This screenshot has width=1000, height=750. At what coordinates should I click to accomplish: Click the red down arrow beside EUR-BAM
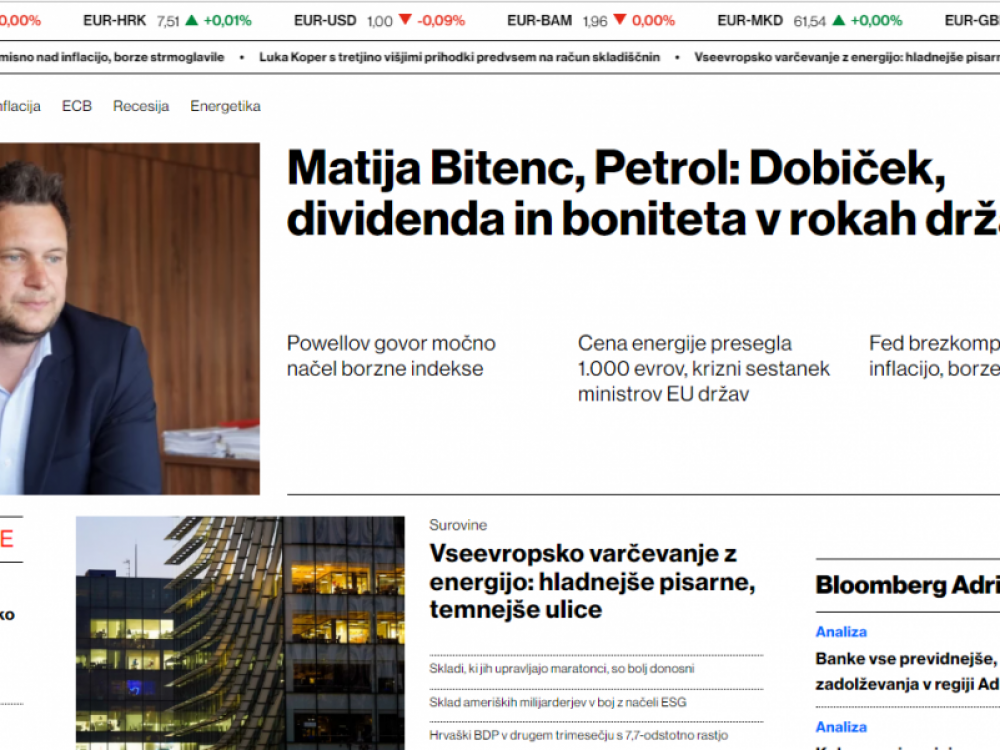619,20
